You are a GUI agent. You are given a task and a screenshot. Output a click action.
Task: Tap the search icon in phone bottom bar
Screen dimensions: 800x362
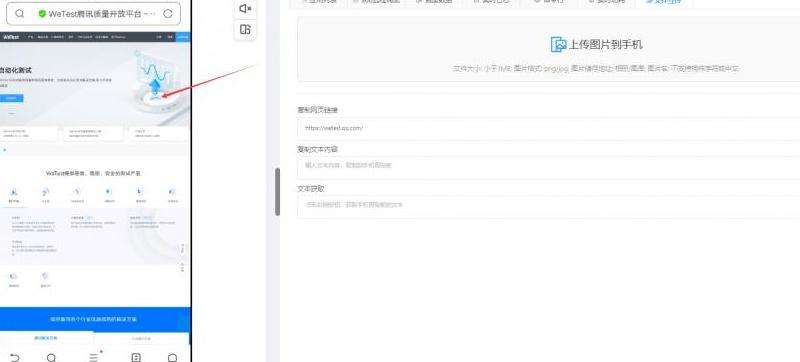[x=52, y=357]
